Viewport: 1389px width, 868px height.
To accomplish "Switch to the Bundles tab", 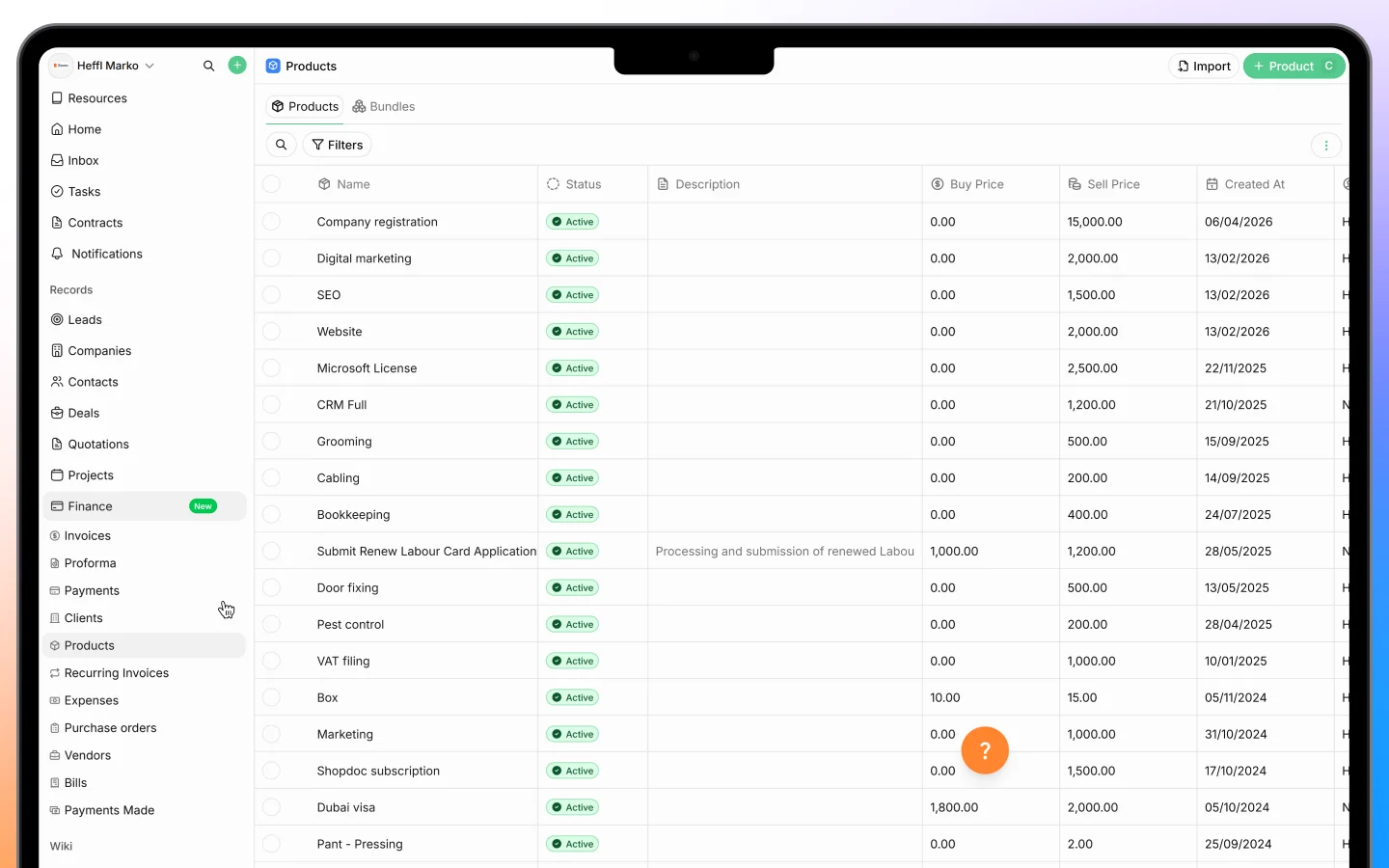I will (384, 106).
